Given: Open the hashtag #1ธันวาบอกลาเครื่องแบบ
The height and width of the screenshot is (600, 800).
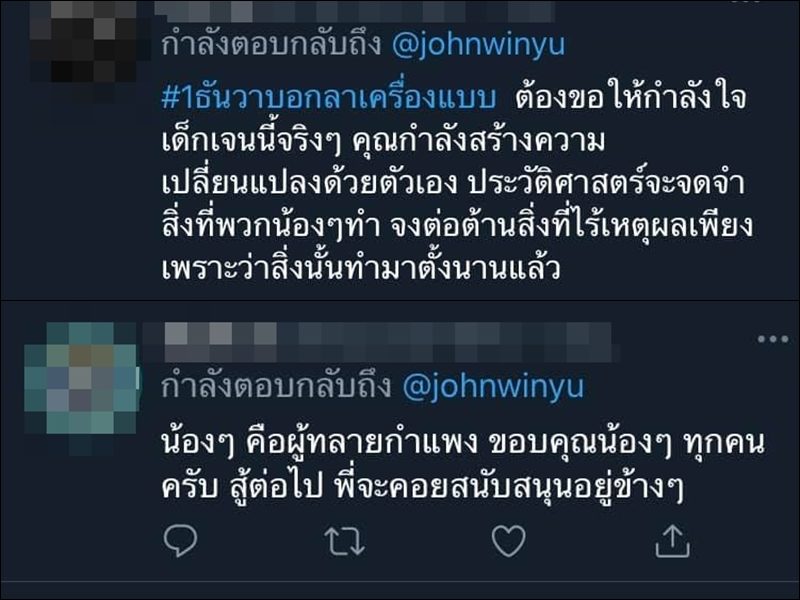Looking at the screenshot, I should 329,97.
